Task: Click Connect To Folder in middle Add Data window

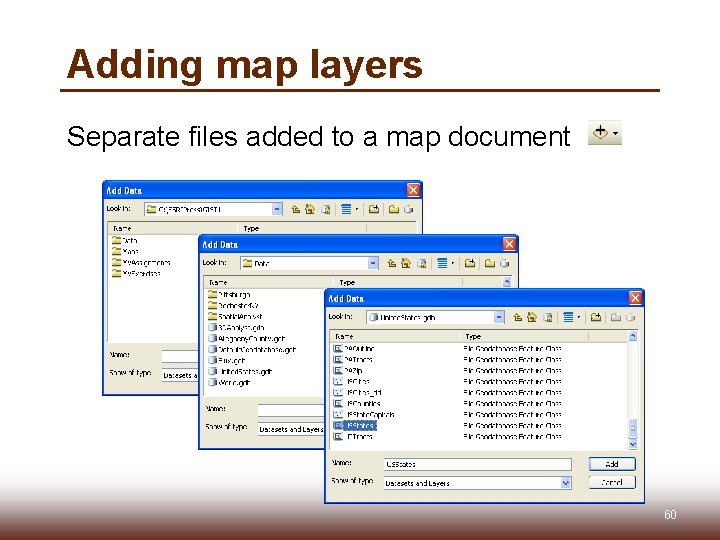Action: (469, 264)
